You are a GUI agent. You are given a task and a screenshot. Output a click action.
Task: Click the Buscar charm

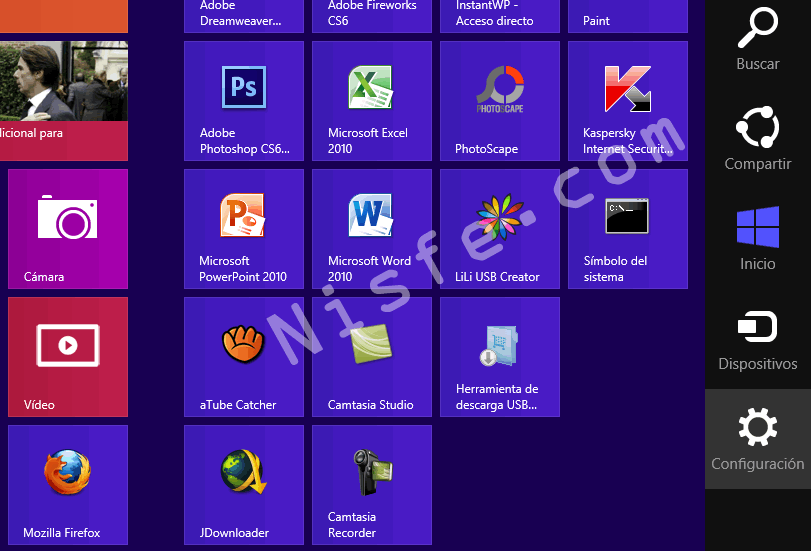coord(758,39)
